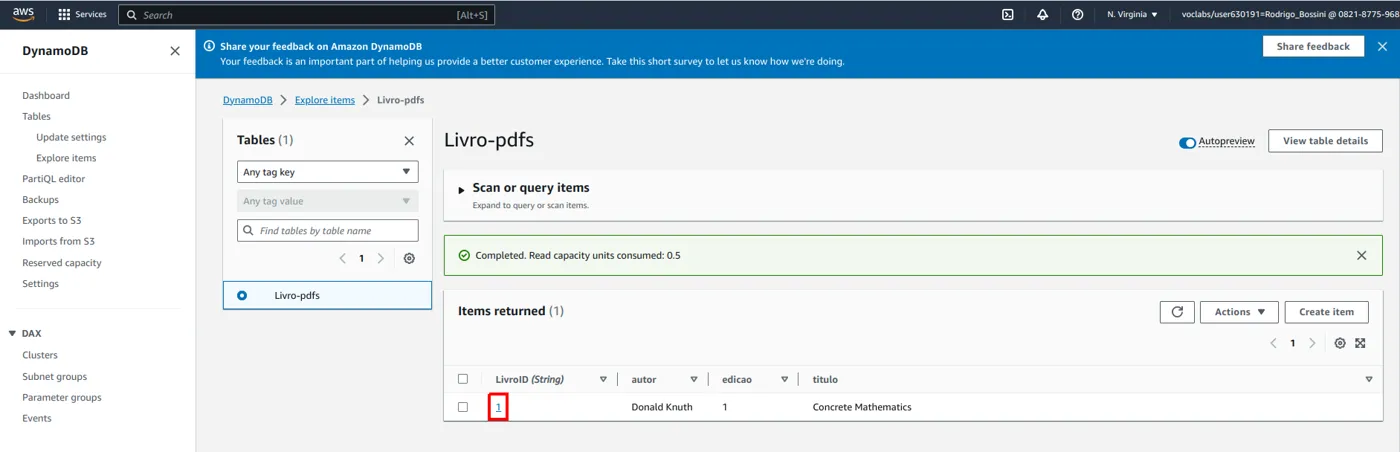Viewport: 1400px width, 452px height.
Task: Open the Any tag value dropdown
Action: (x=327, y=201)
